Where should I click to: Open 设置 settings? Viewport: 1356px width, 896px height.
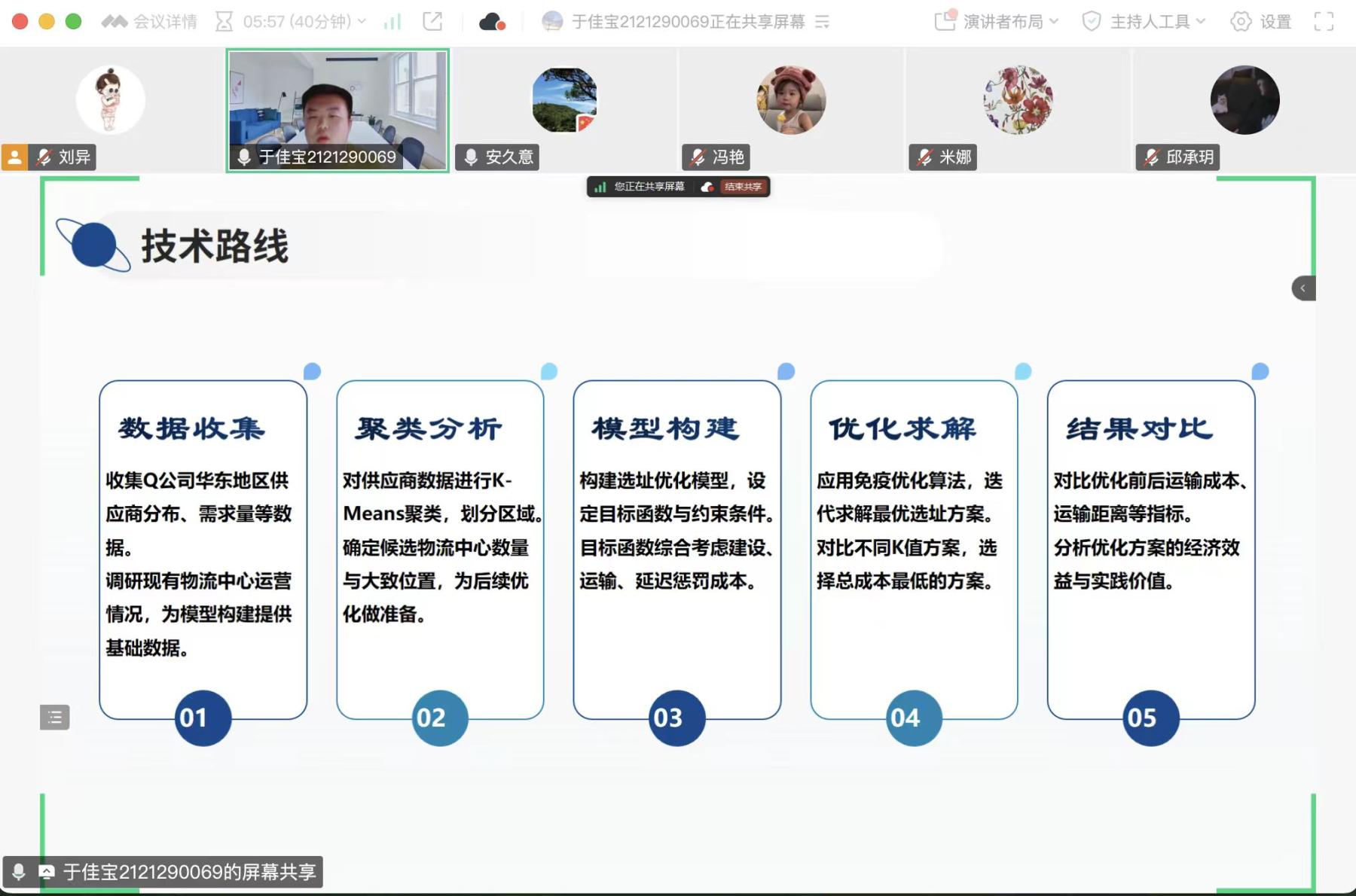pos(1261,22)
